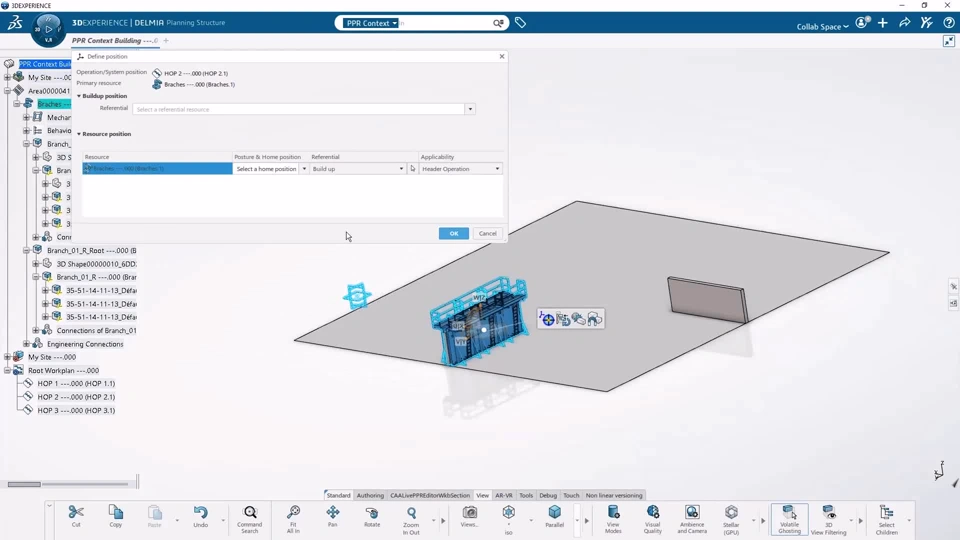Collapse the Branch_01_R_Root tree node
This screenshot has height=540, width=960.
(26, 250)
